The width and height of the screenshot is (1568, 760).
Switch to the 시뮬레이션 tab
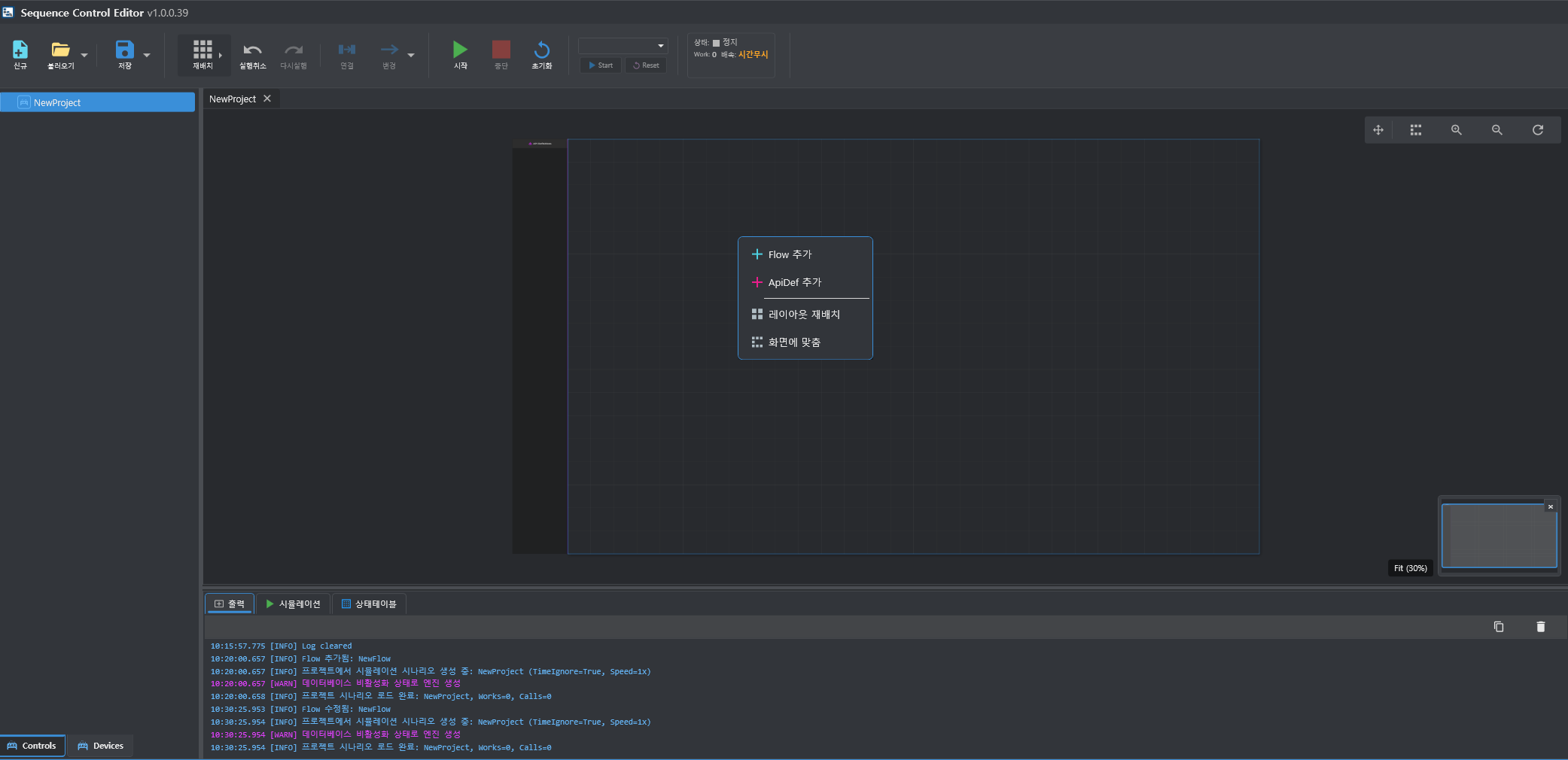click(293, 603)
